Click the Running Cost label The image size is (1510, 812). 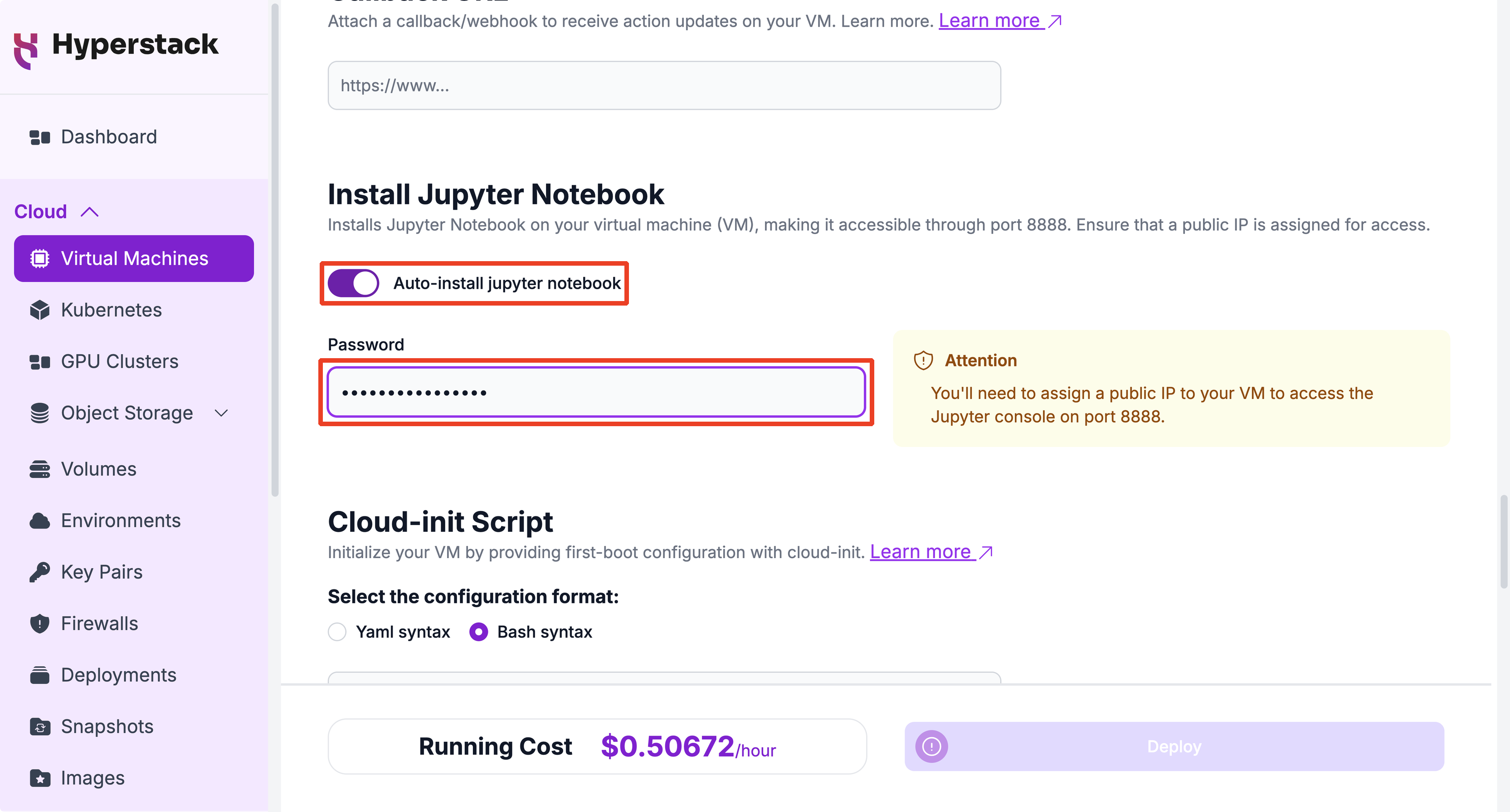(495, 746)
